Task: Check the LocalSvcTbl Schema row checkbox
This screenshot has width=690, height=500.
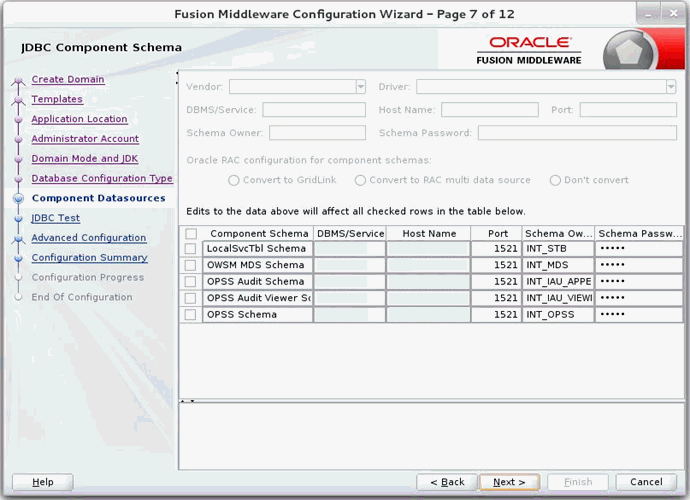Action: tap(191, 249)
